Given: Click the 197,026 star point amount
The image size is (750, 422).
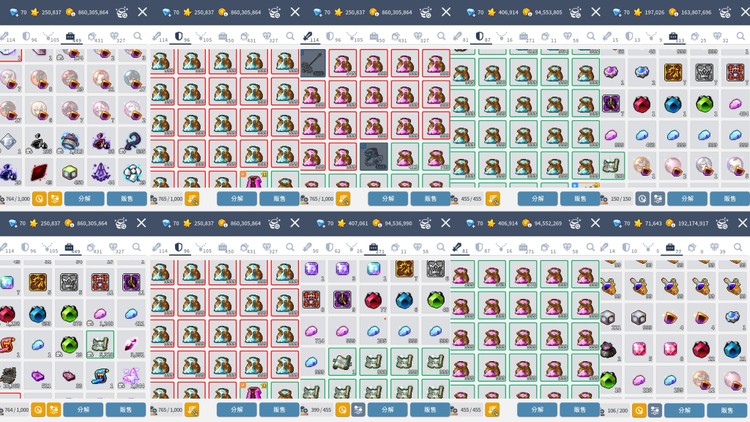Looking at the screenshot, I should point(654,12).
